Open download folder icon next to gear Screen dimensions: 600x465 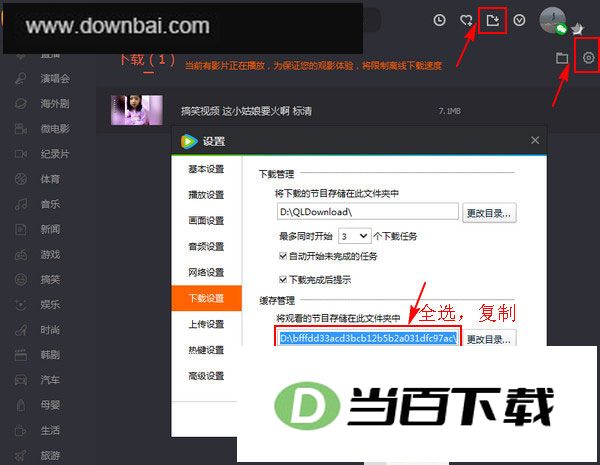[561, 58]
